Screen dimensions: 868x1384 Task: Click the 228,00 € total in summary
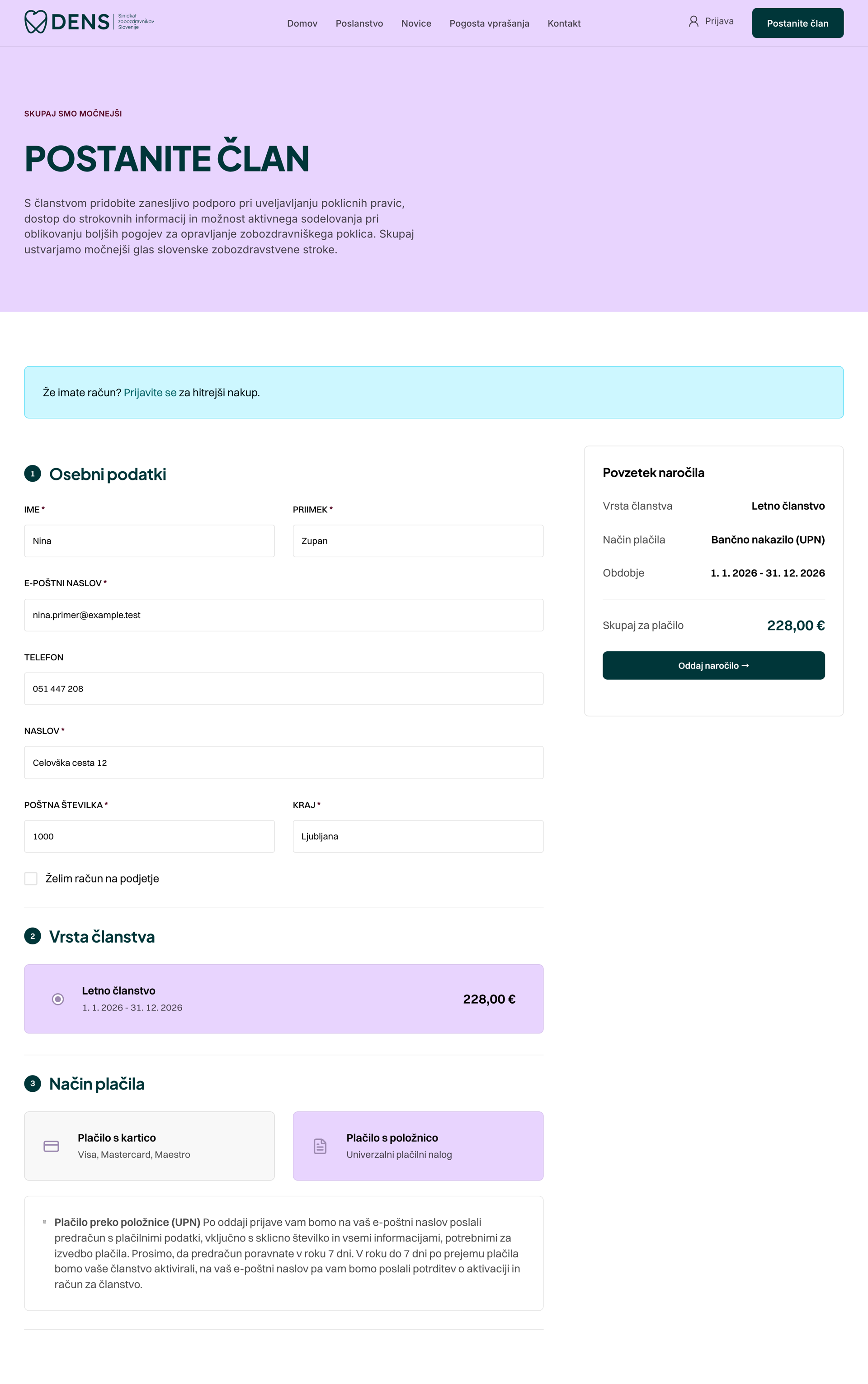coord(796,626)
